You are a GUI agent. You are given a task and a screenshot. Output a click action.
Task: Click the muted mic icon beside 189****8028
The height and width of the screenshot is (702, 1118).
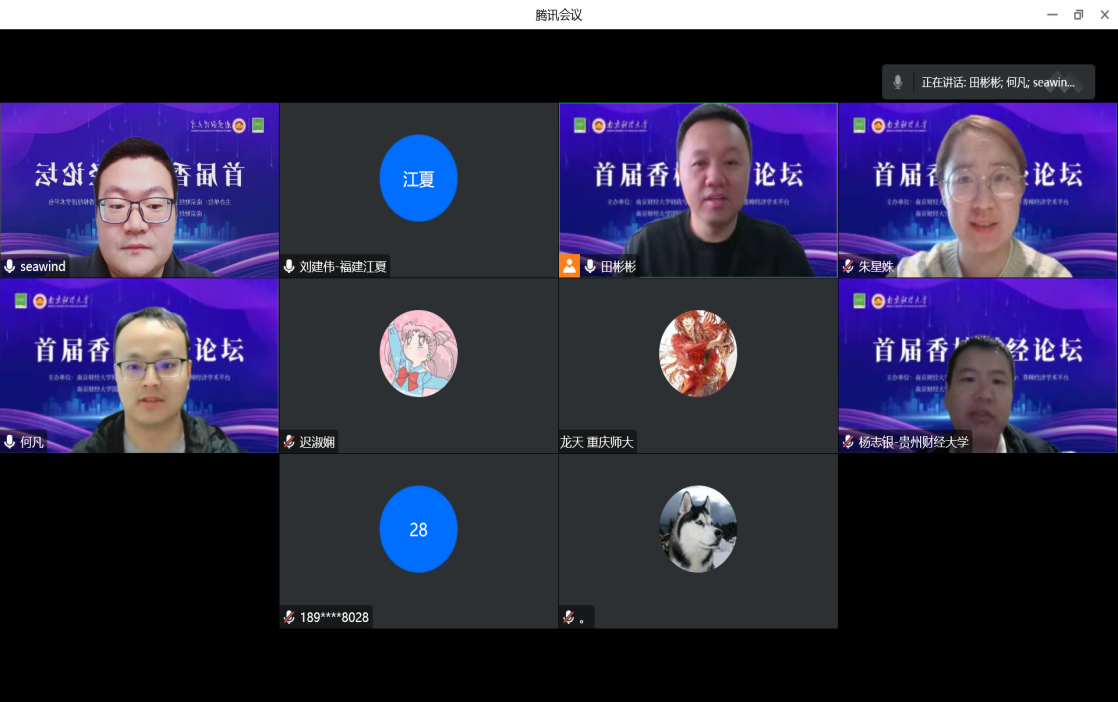[289, 617]
